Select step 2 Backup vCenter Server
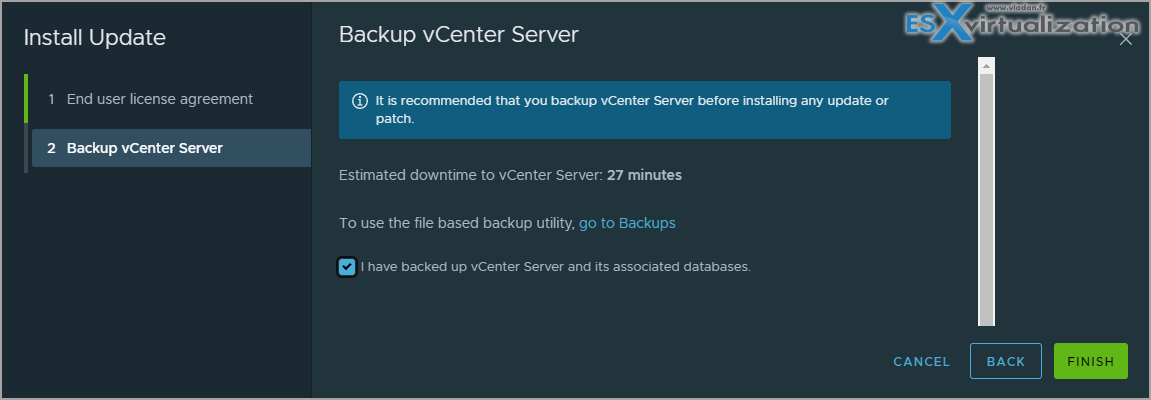 171,148
